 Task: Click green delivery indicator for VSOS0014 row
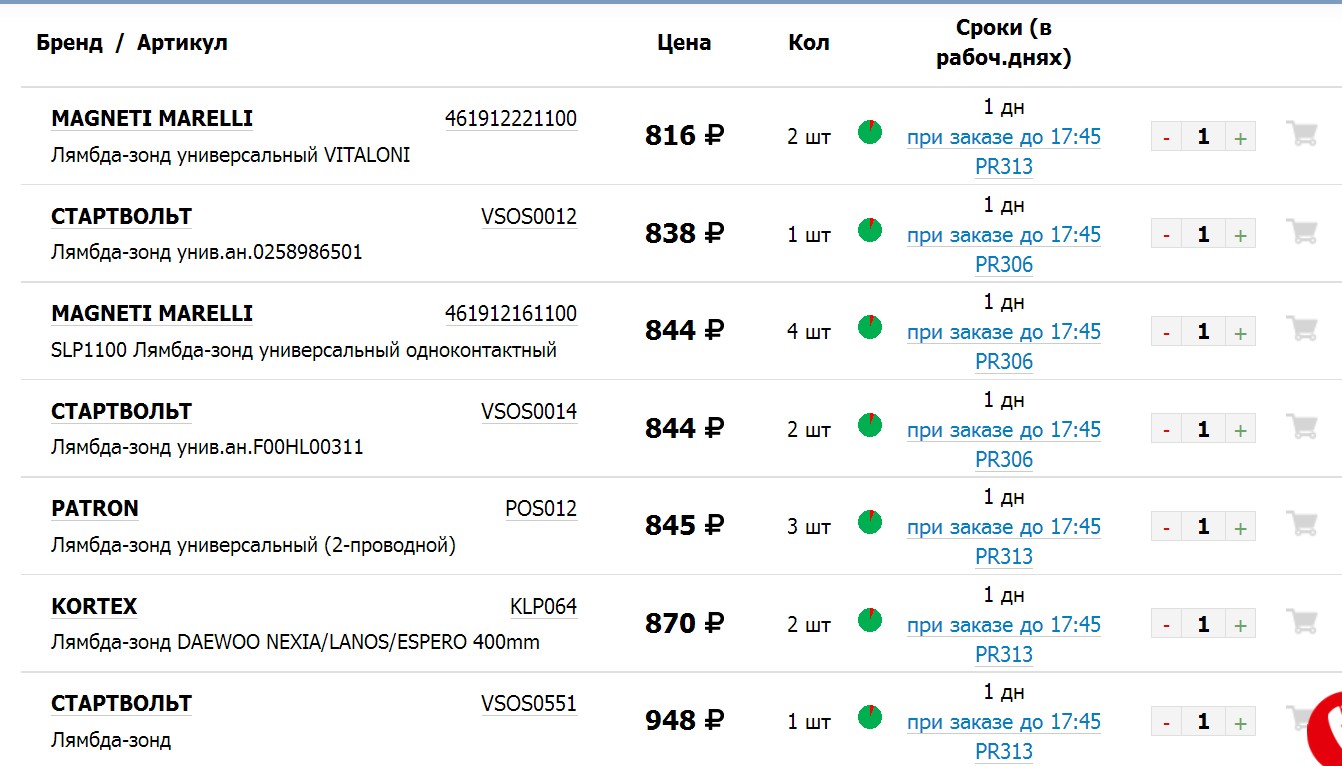pos(870,425)
